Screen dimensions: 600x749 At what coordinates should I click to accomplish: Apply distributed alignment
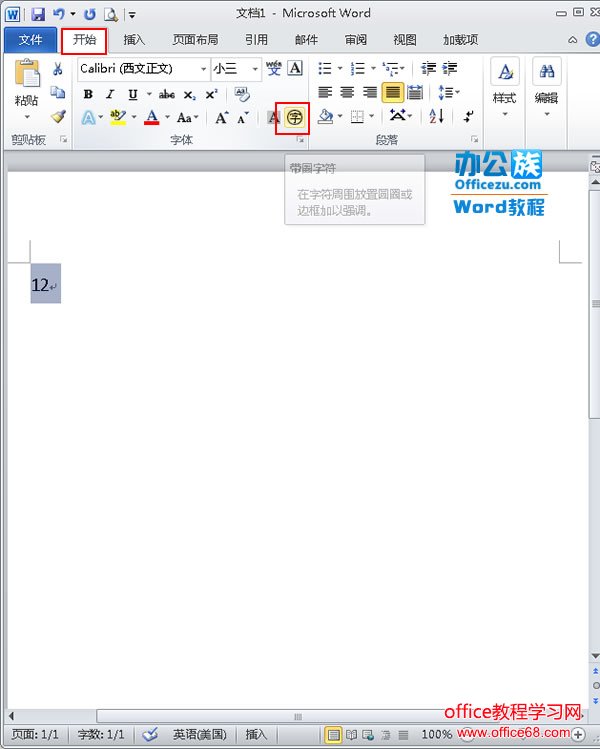click(x=415, y=92)
